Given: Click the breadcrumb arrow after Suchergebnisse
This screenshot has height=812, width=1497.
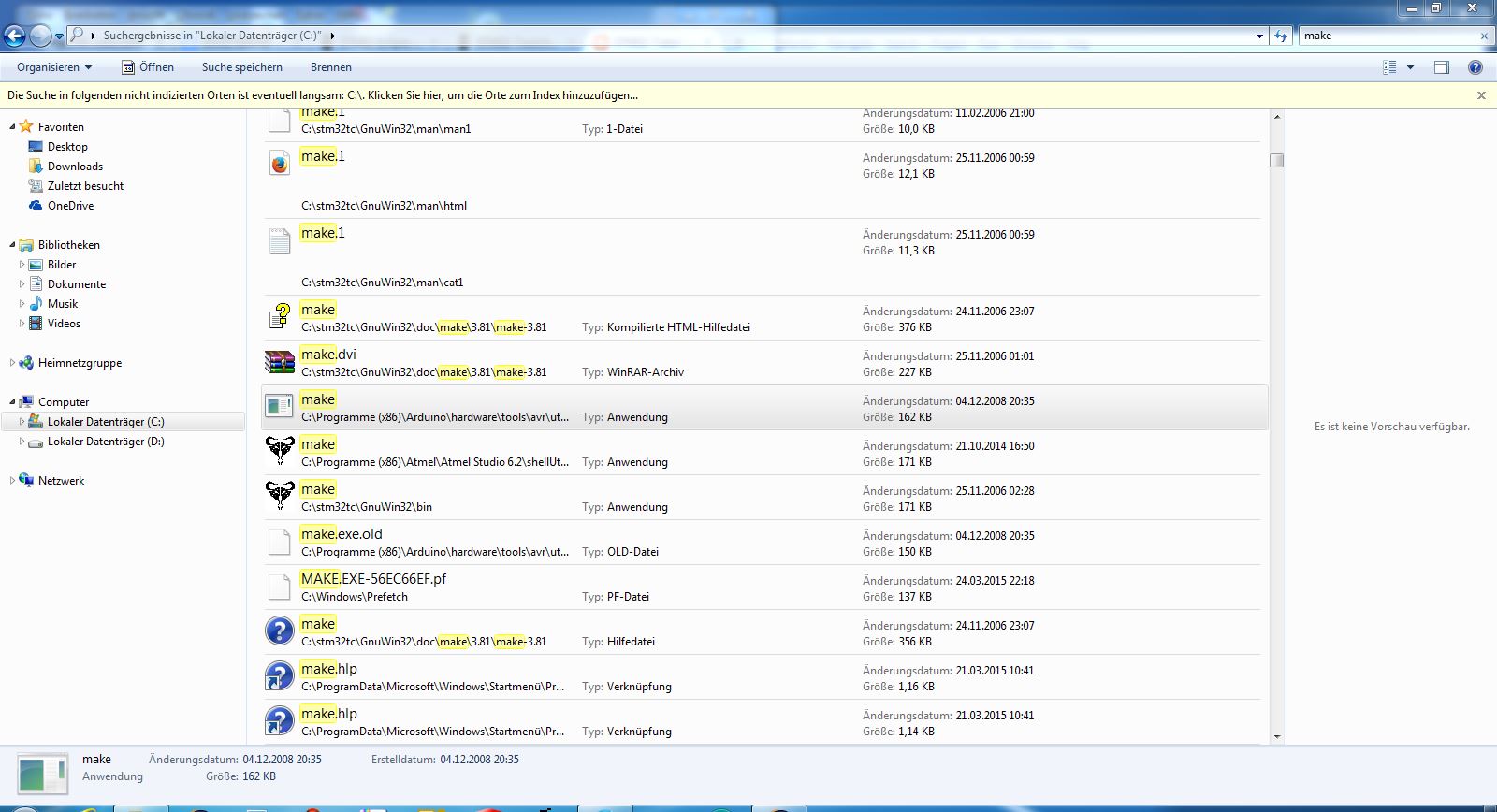Looking at the screenshot, I should 332,36.
